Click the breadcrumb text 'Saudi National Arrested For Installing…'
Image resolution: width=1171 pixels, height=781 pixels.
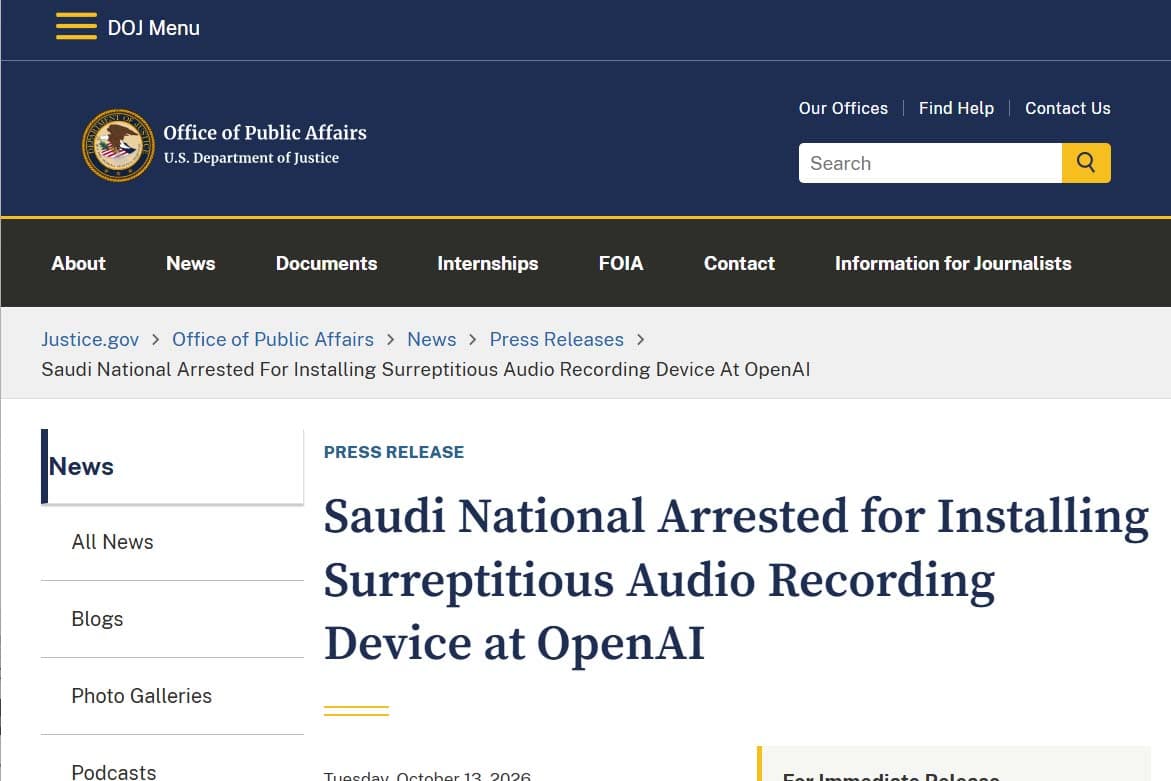coord(426,370)
